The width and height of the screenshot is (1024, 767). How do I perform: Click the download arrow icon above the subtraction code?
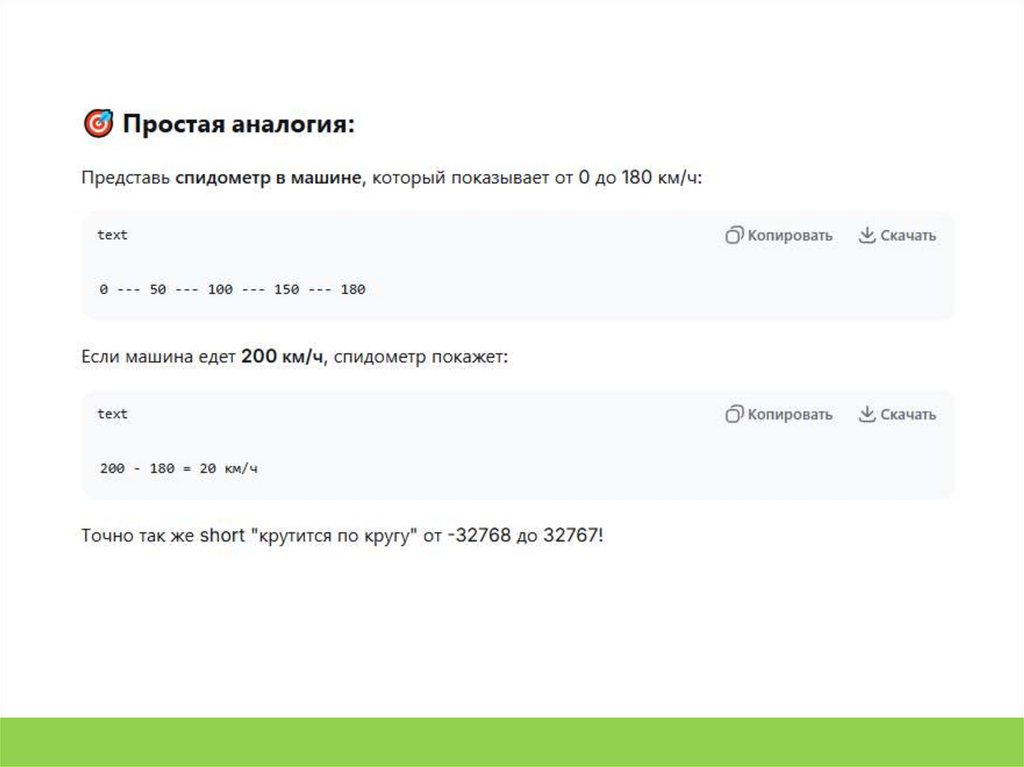[x=867, y=414]
